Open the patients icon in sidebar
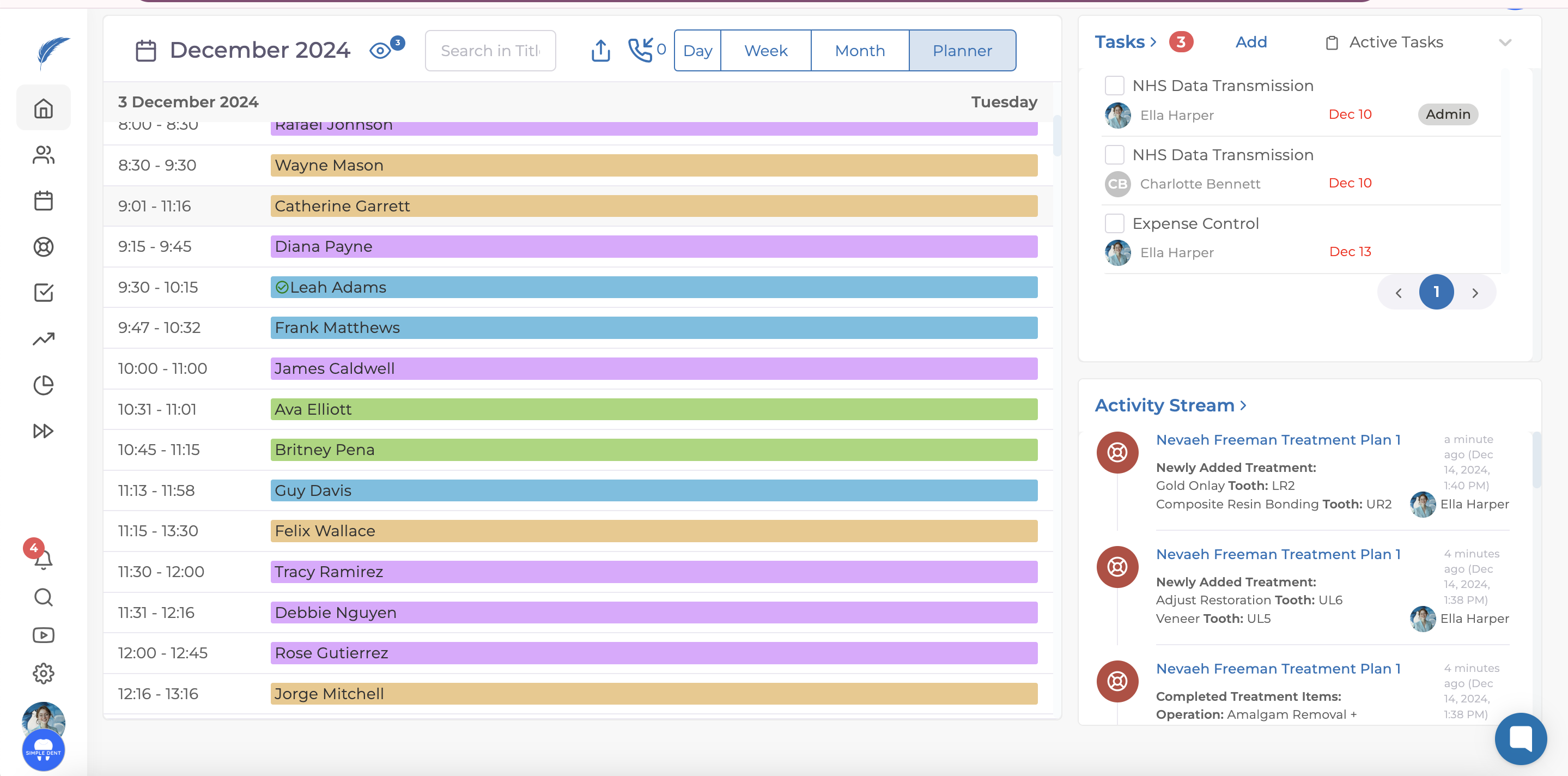This screenshot has width=1568, height=776. pyautogui.click(x=43, y=155)
